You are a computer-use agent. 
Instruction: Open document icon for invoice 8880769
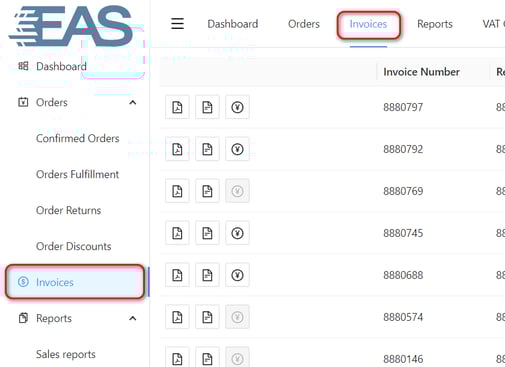207,191
